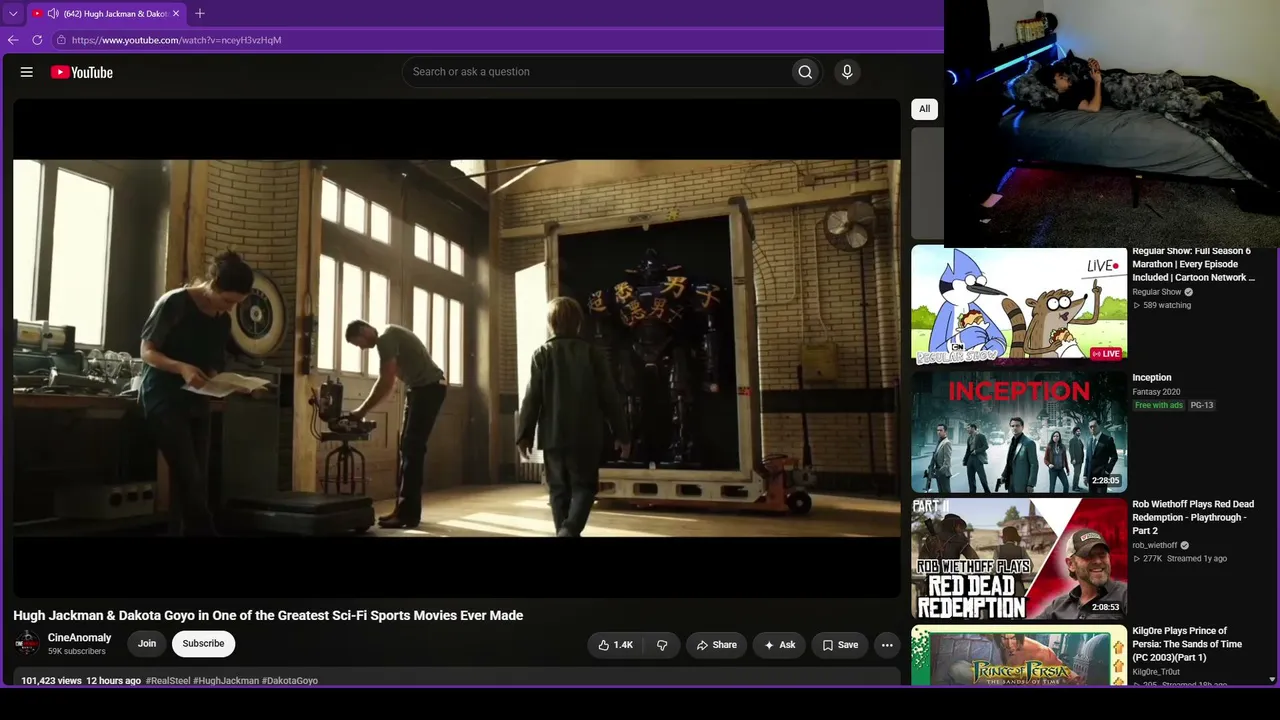Subscribe to CineAnomaly
Image resolution: width=1280 pixels, height=720 pixels.
203,644
